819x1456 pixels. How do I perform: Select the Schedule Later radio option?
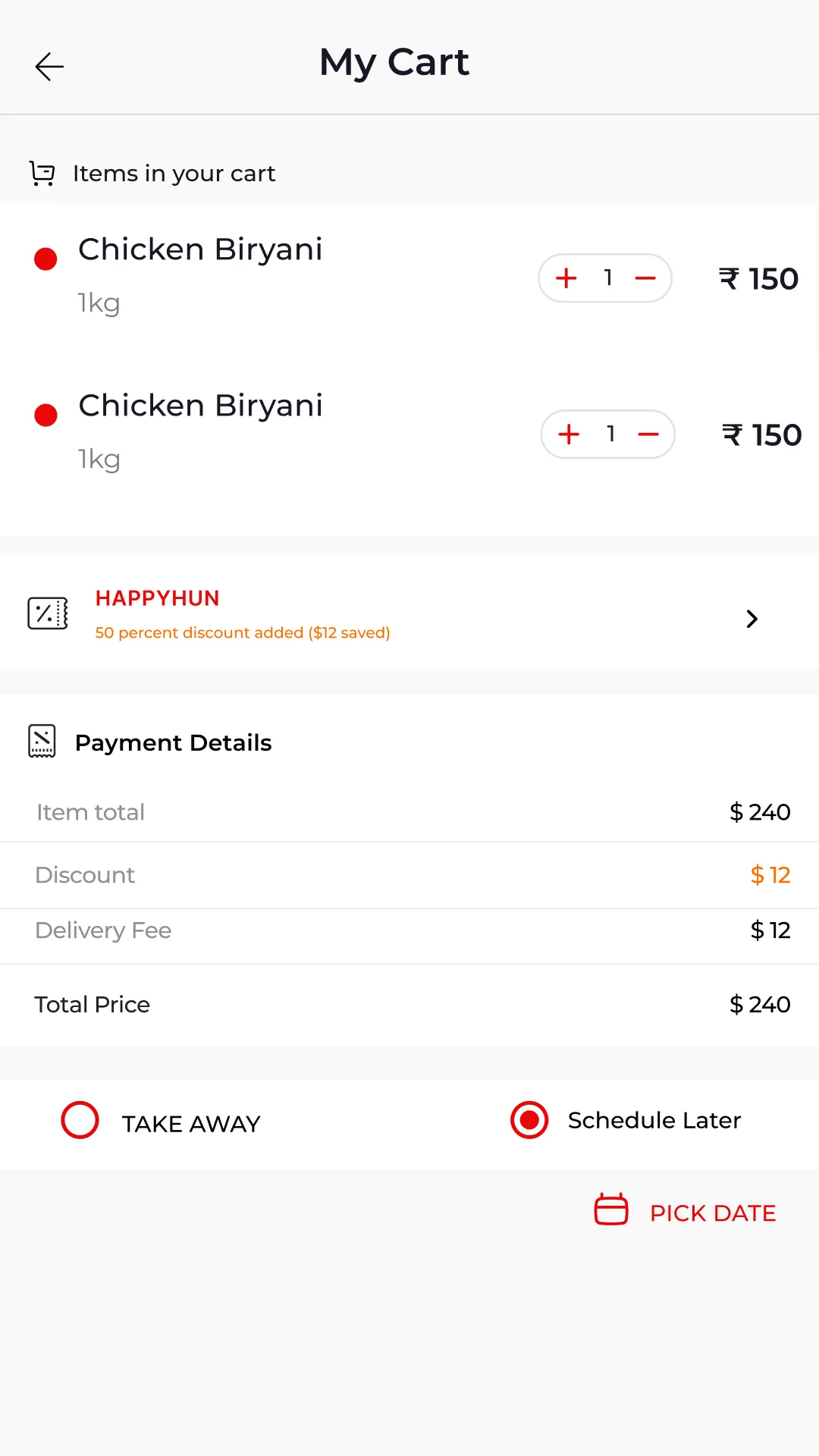tap(529, 1120)
